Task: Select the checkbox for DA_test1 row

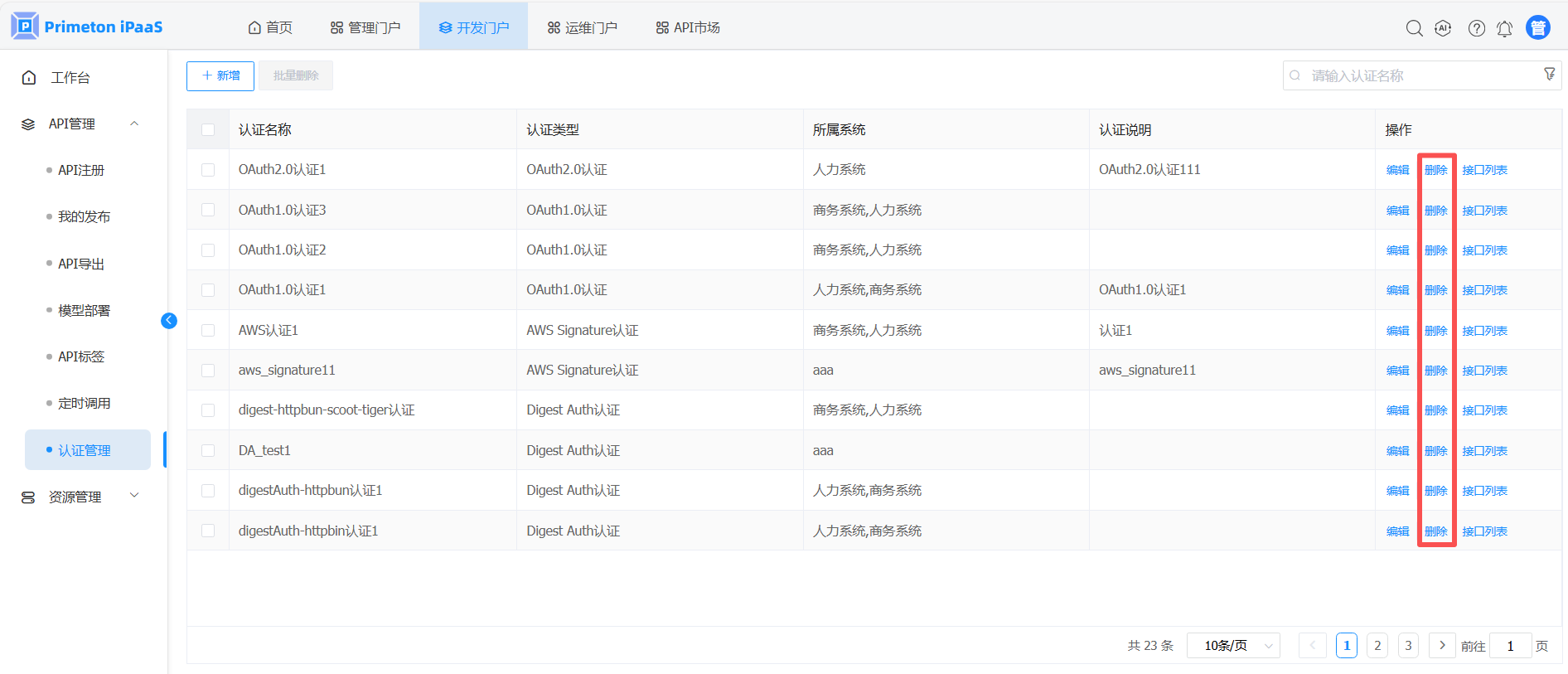Action: click(x=208, y=451)
